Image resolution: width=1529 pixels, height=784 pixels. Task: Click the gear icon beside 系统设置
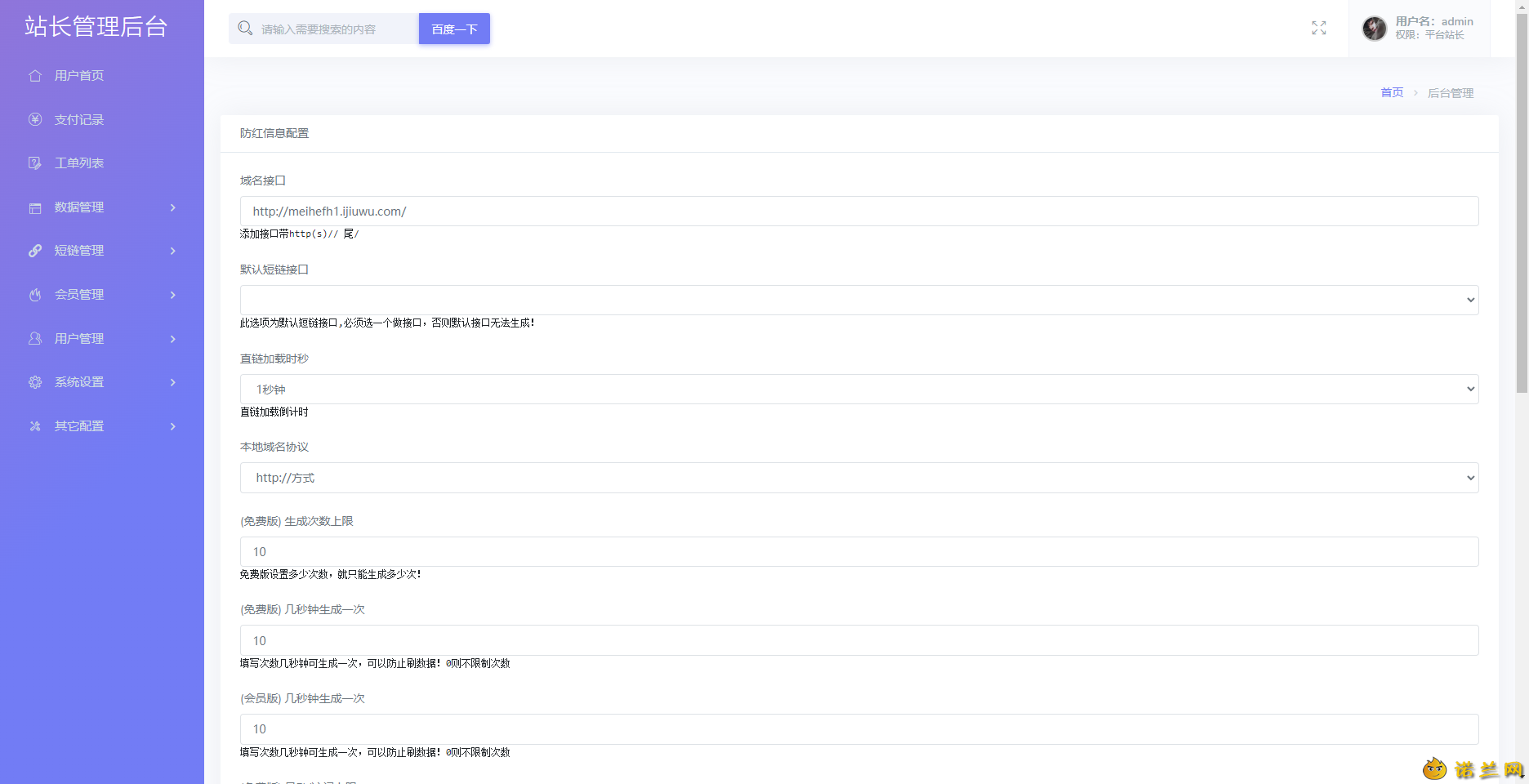click(35, 382)
